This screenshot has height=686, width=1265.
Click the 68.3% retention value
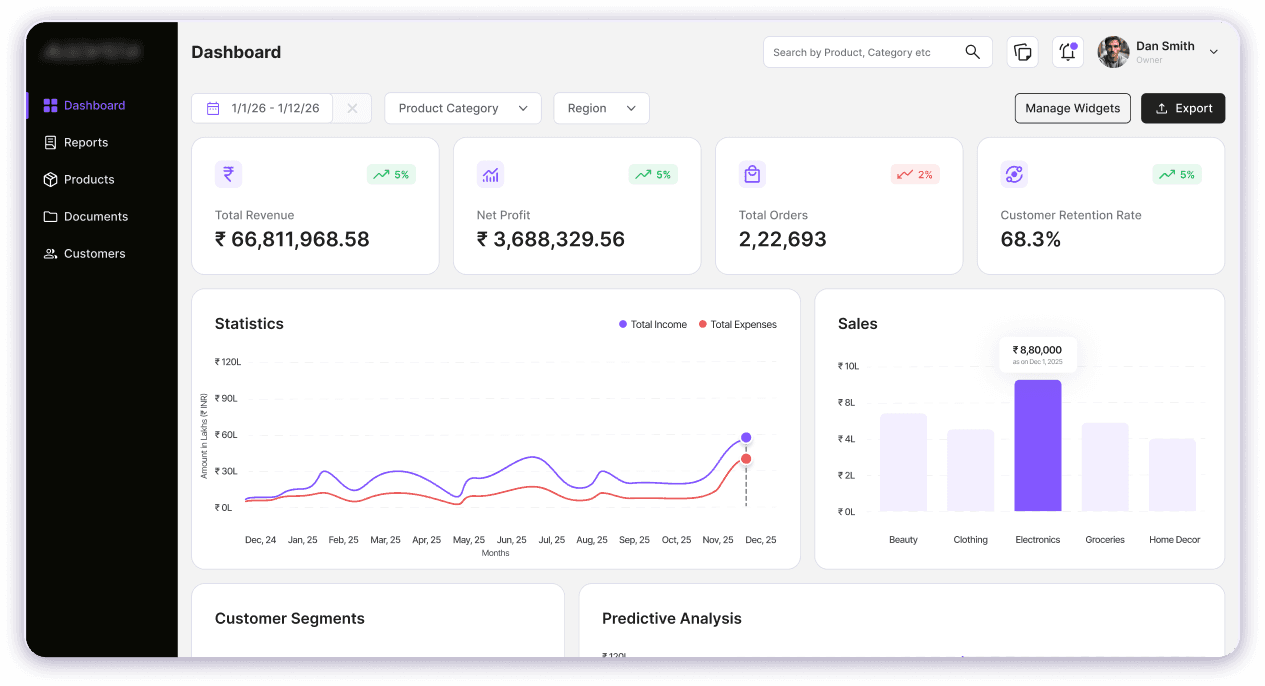coord(1031,239)
